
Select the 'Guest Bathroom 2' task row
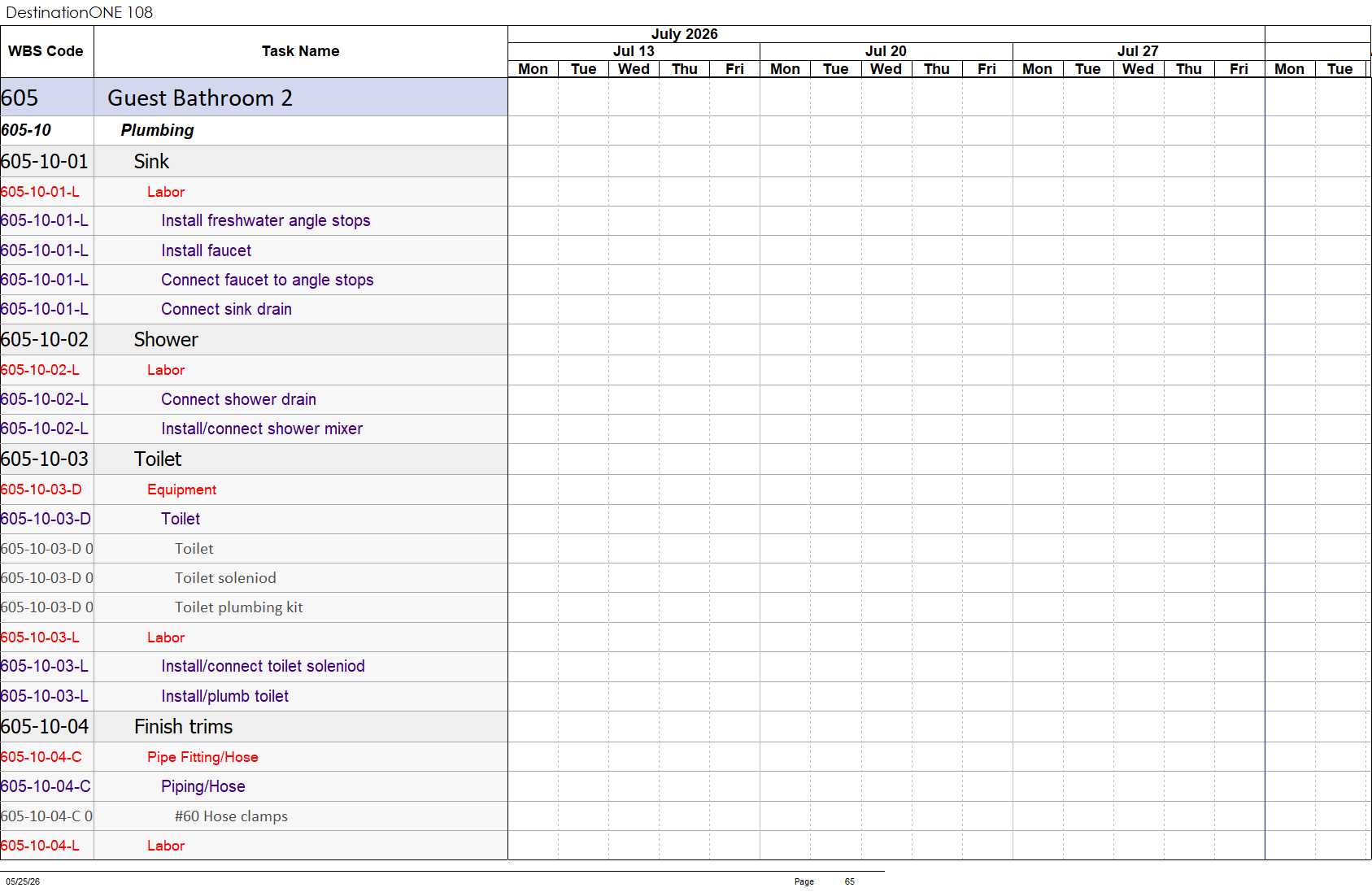tap(254, 98)
